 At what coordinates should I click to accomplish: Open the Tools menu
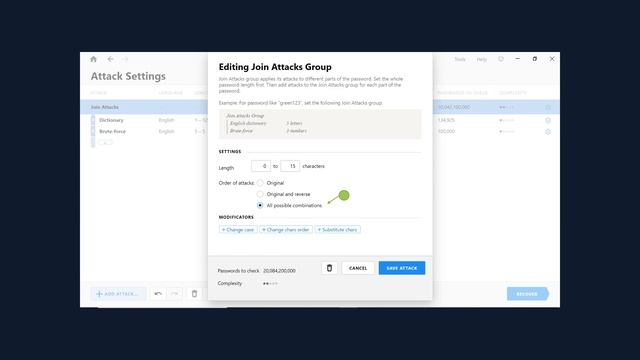pyautogui.click(x=460, y=59)
